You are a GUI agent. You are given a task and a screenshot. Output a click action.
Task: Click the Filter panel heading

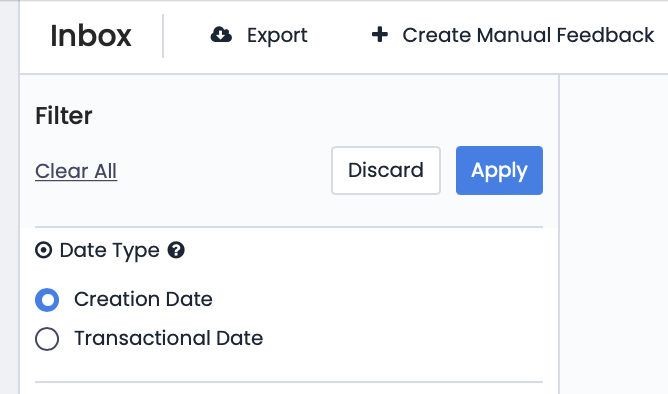[x=63, y=115]
